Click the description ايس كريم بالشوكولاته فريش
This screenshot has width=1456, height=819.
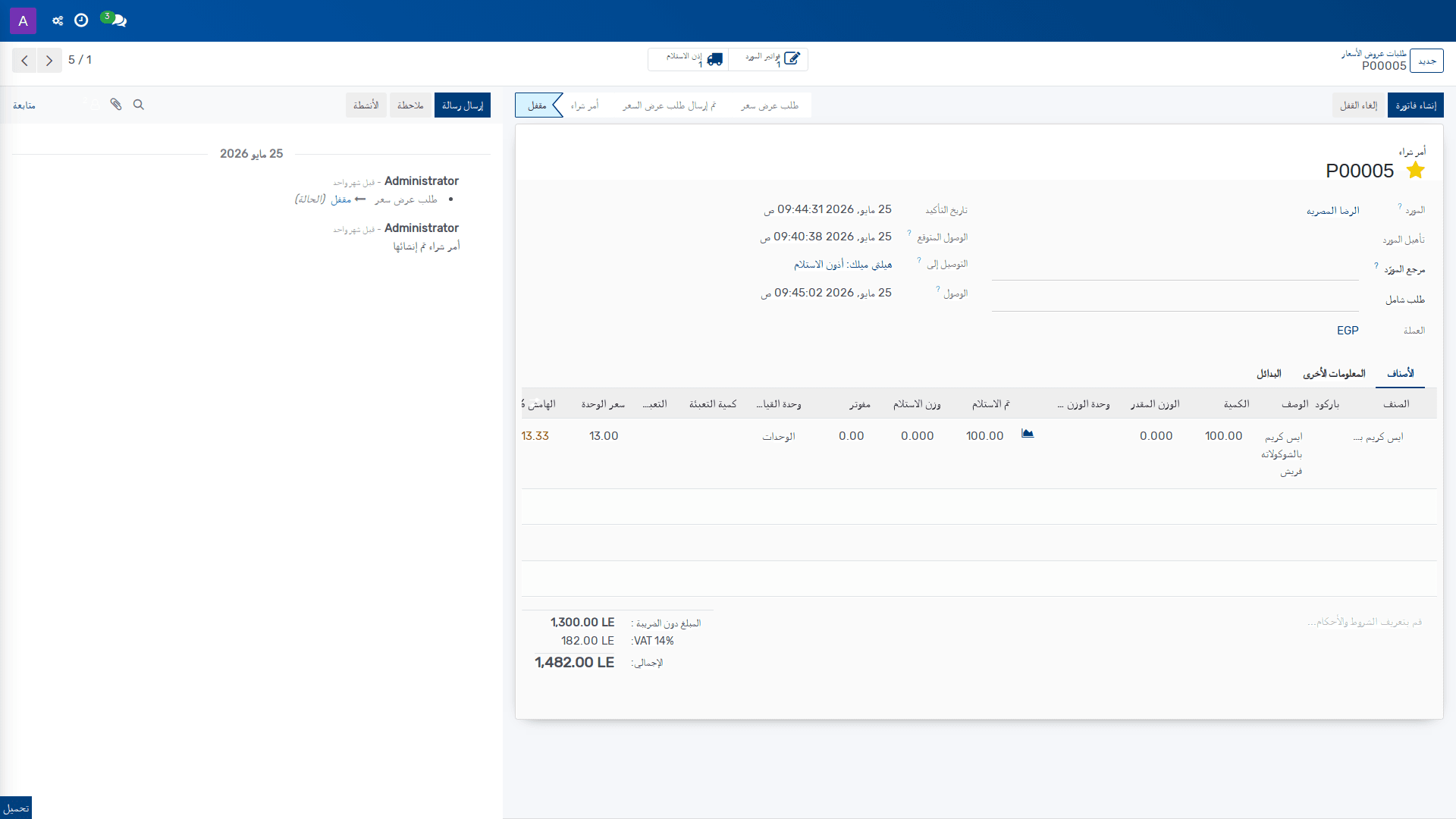tap(1282, 454)
